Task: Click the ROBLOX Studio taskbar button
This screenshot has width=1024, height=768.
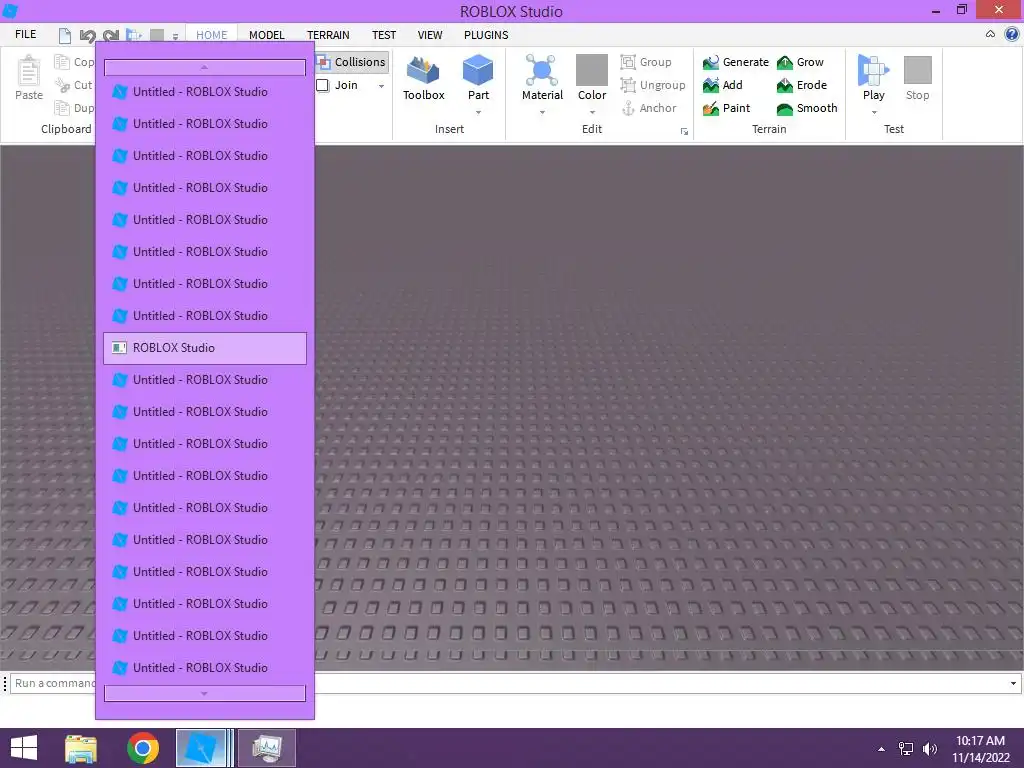Action: tap(204, 748)
